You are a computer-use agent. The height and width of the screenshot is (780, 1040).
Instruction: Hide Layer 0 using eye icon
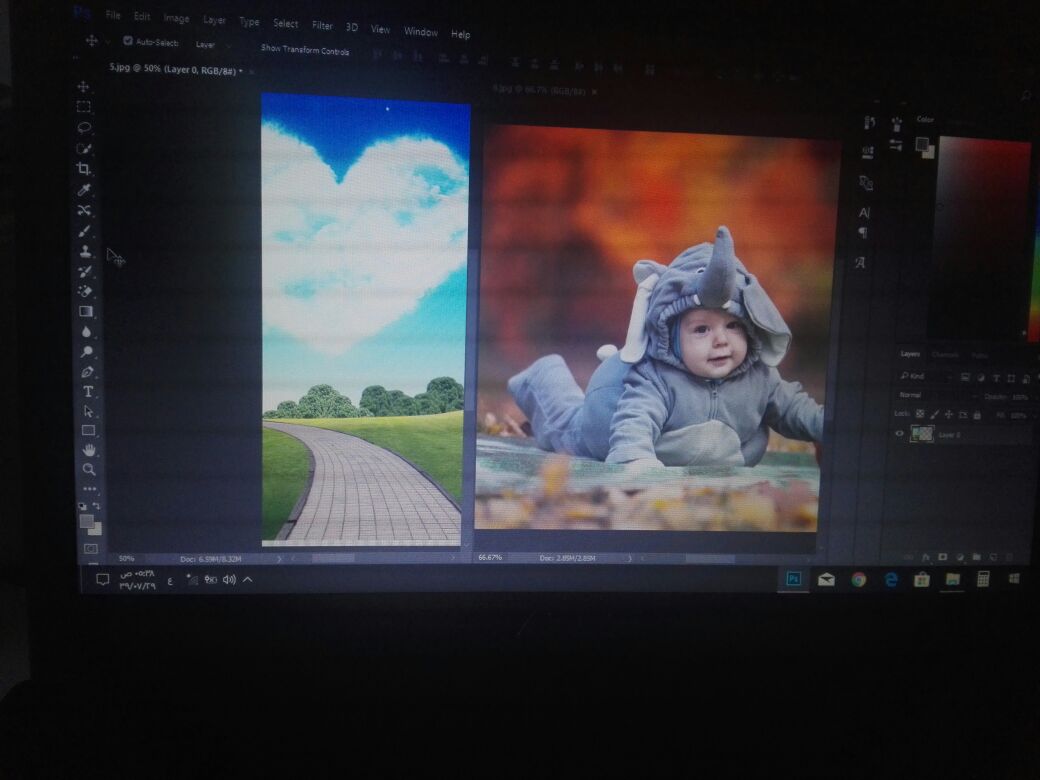(x=899, y=434)
